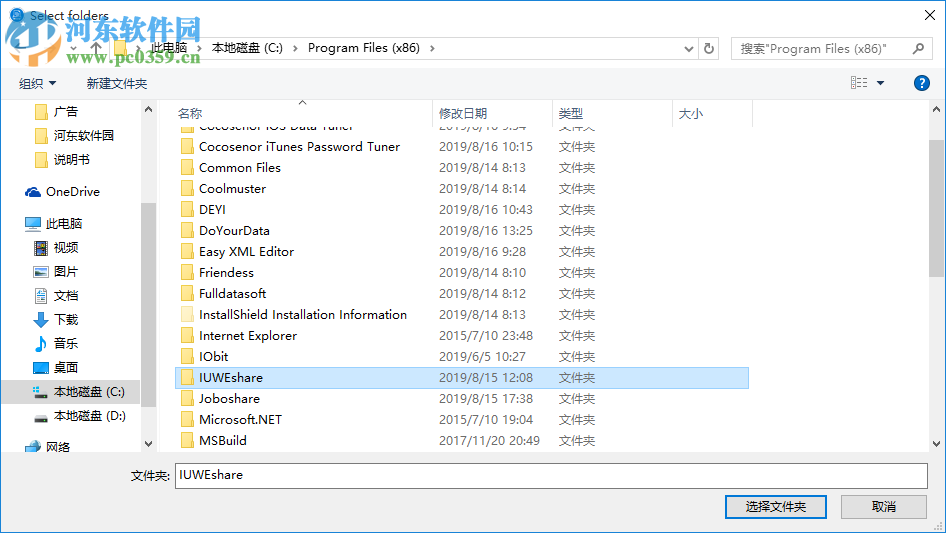The width and height of the screenshot is (946, 533).
Task: Expand chevron after 本地磁盘 (C:) in path
Action: 295,48
